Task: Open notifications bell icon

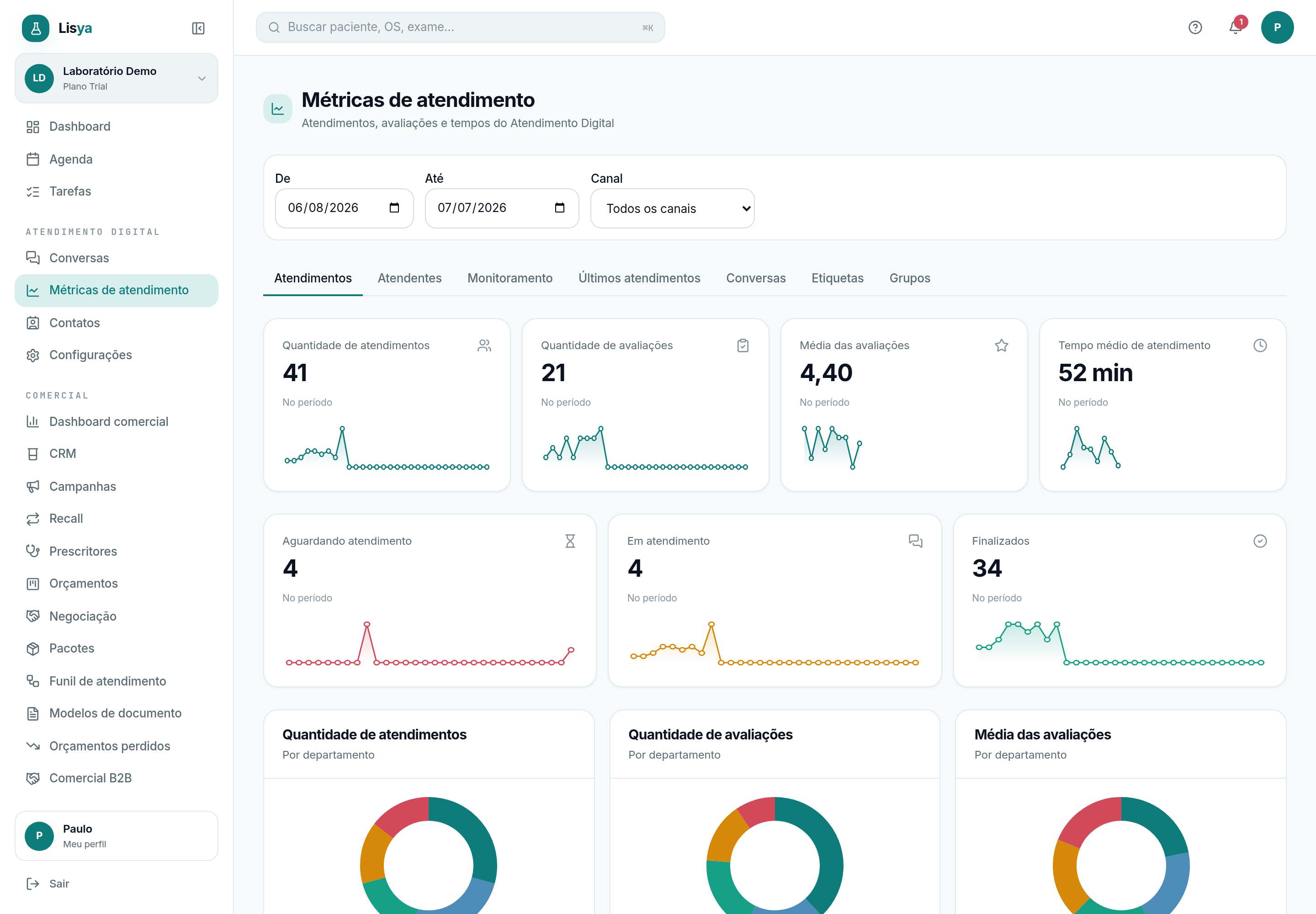Action: 1235,27
